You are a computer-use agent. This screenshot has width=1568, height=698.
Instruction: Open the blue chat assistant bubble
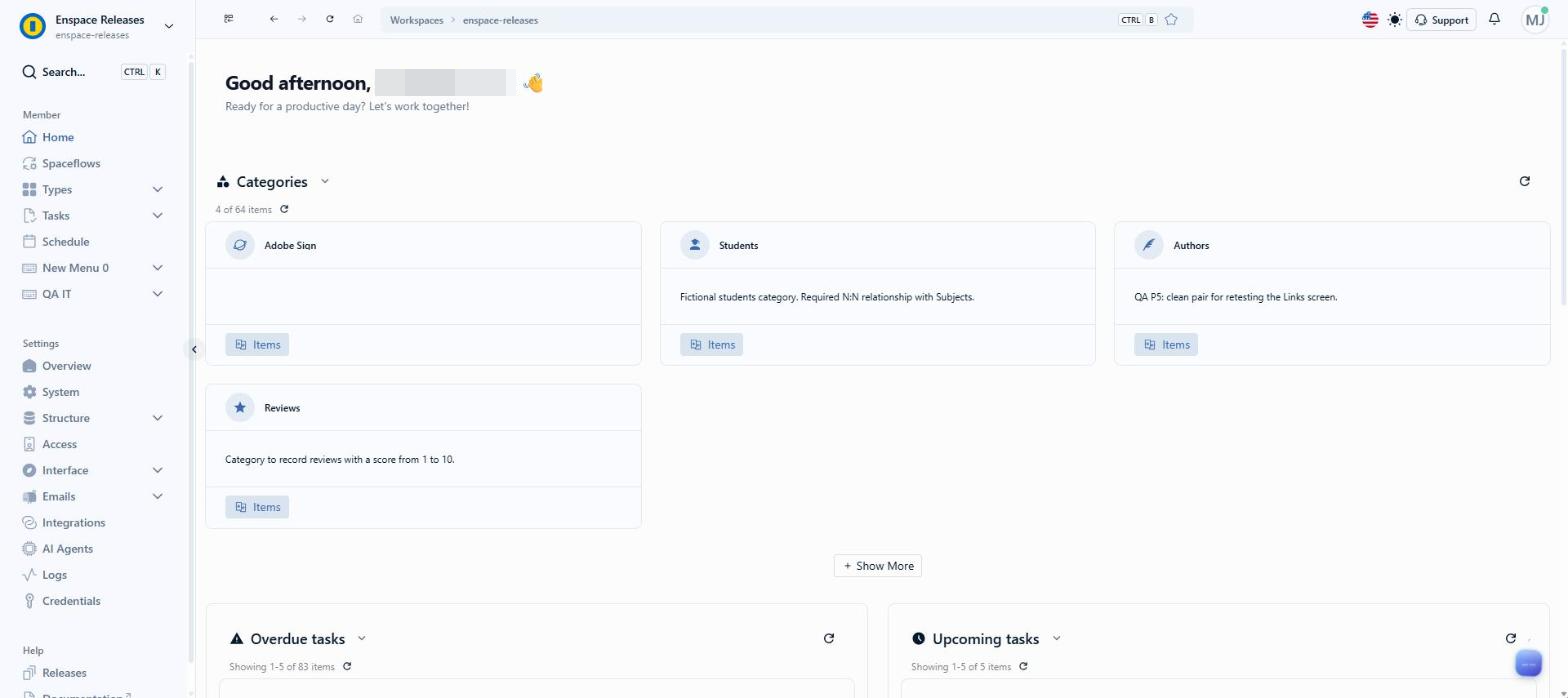pos(1529,663)
